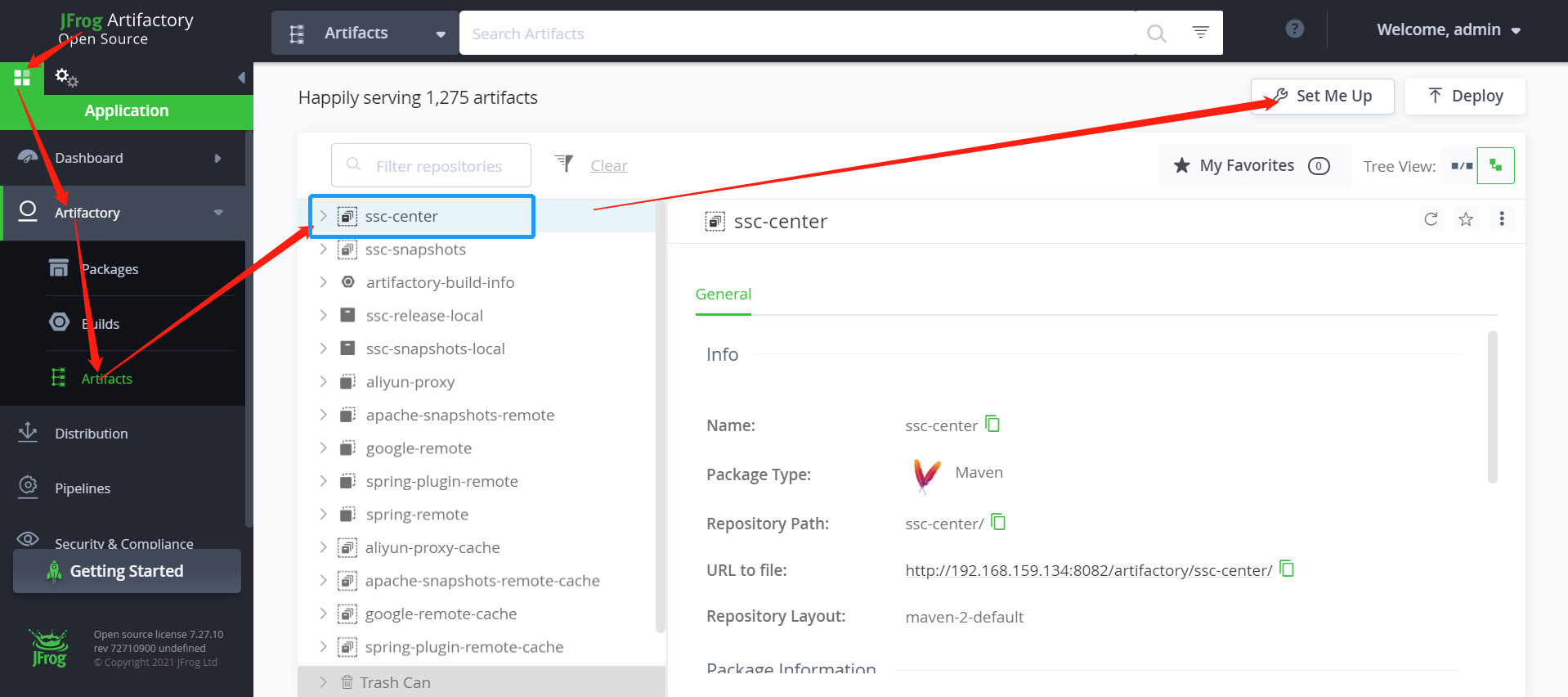Viewport: 1568px width, 697px height.
Task: Open the Artifacts search type dropdown
Action: [x=365, y=33]
